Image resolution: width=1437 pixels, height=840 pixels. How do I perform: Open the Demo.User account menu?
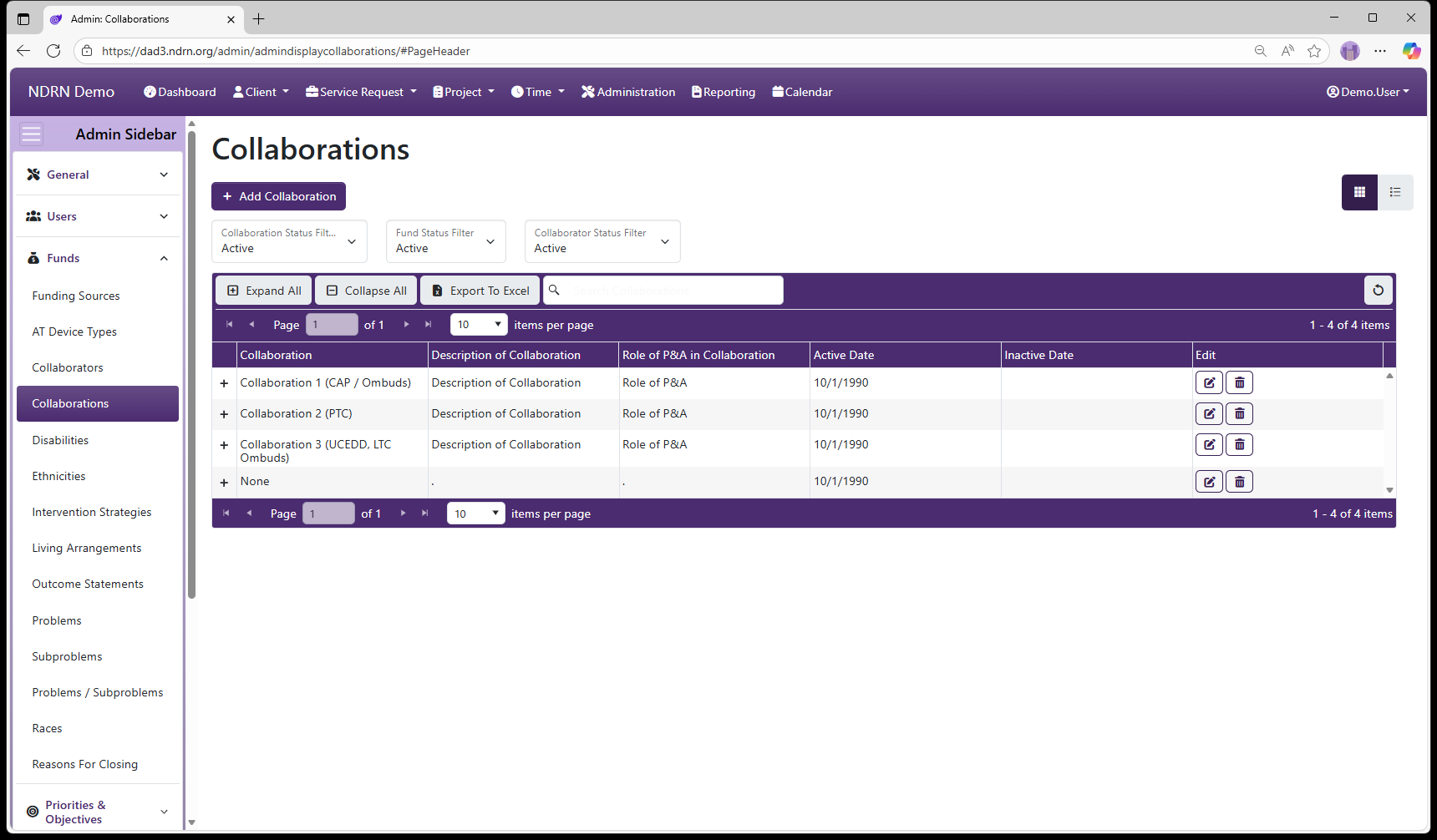pos(1368,92)
